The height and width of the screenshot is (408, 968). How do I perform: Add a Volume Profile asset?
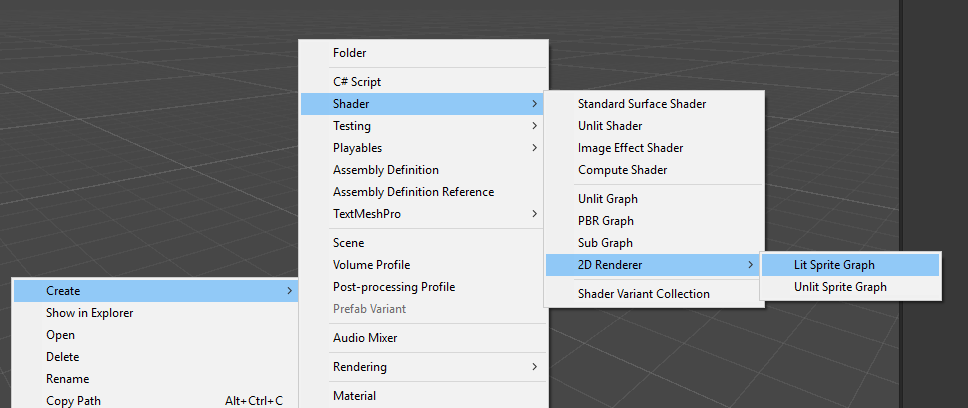coord(371,265)
